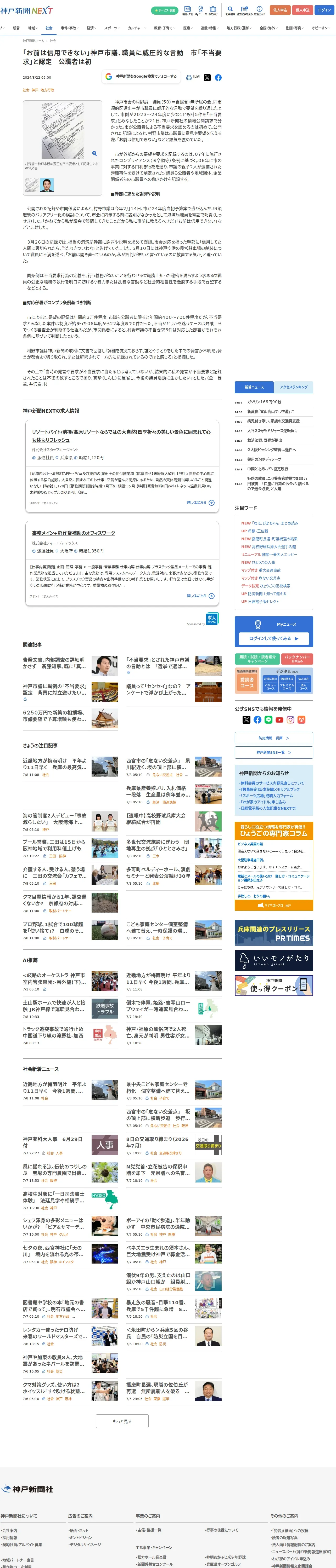Share the article on X below the headline
Screen dimensions: 336x1568
click(207, 78)
